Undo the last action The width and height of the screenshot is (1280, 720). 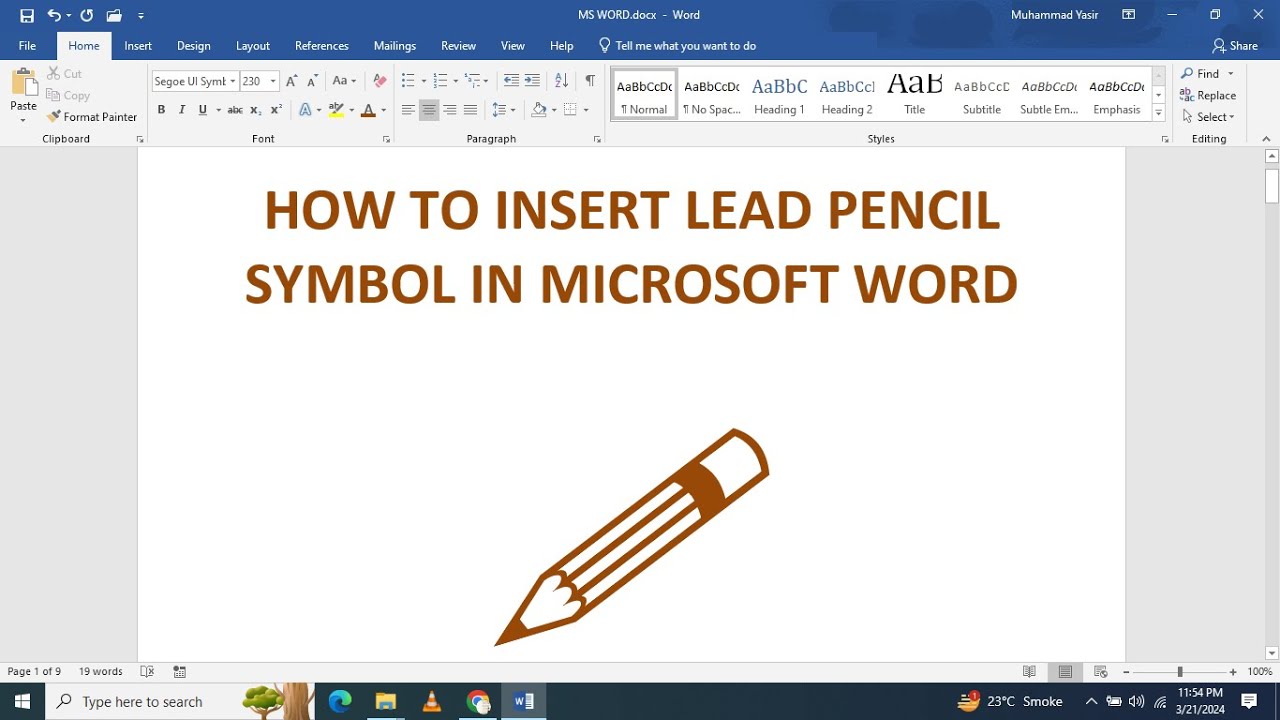54,15
